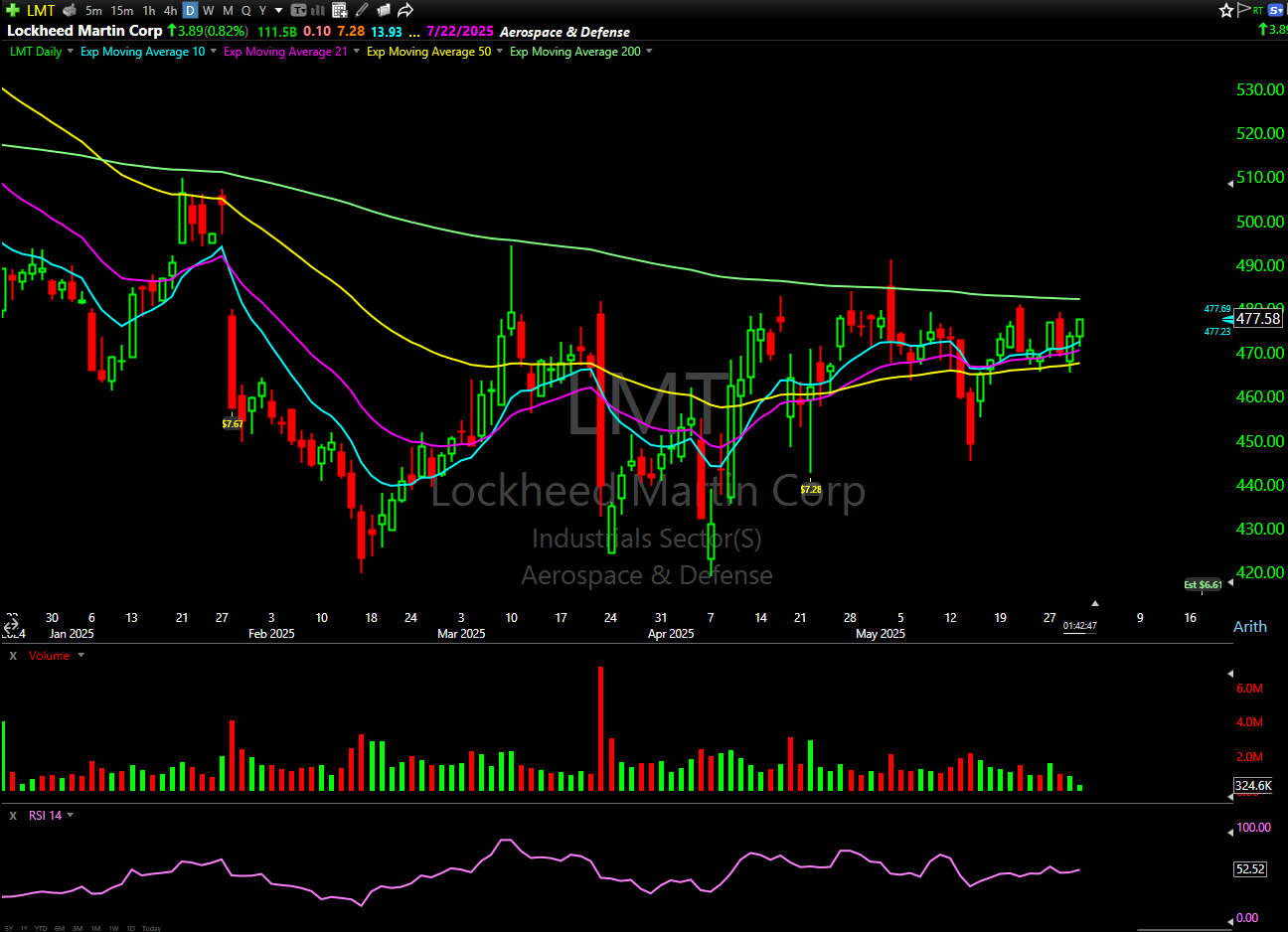Image resolution: width=1288 pixels, height=932 pixels.
Task: Expand the Exp Moving Average 21 dropdown
Action: pos(356,52)
